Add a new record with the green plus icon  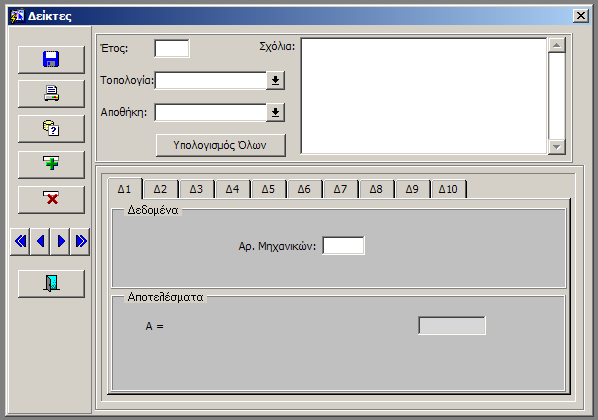click(x=51, y=164)
